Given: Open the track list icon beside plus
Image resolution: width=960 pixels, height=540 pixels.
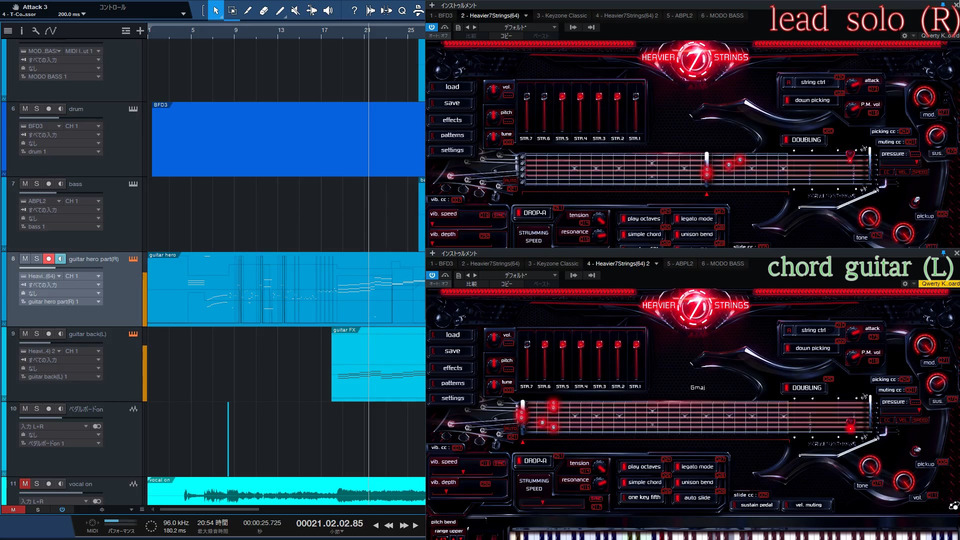Looking at the screenshot, I should click(x=126, y=31).
